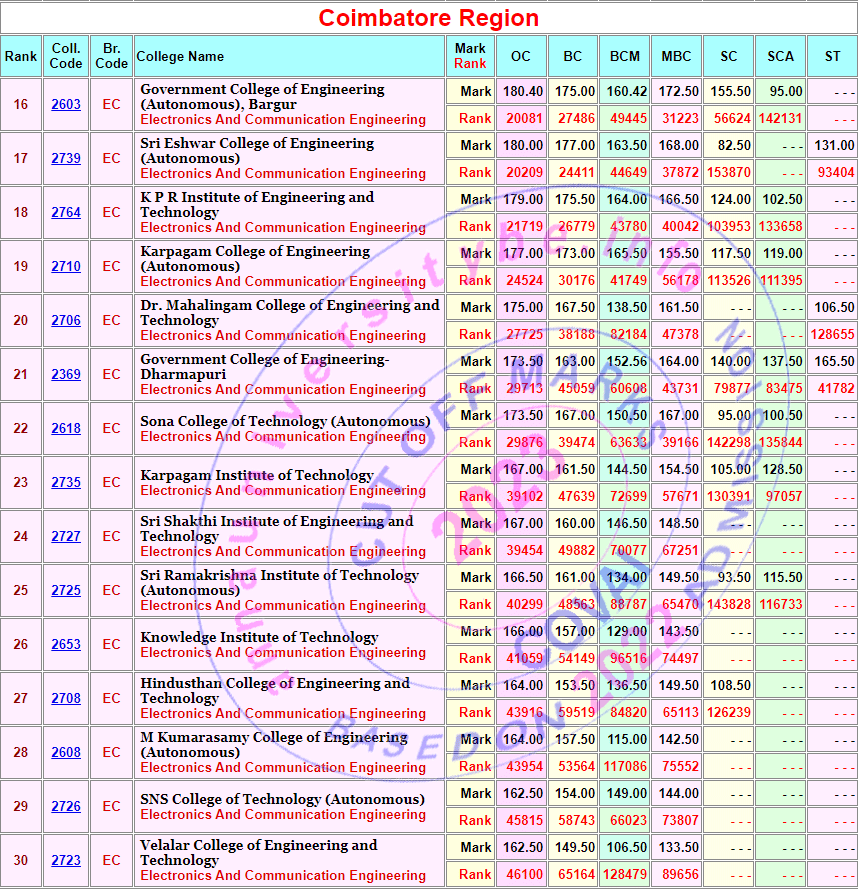Click the 2653 code link
859x889 pixels.
pos(66,645)
